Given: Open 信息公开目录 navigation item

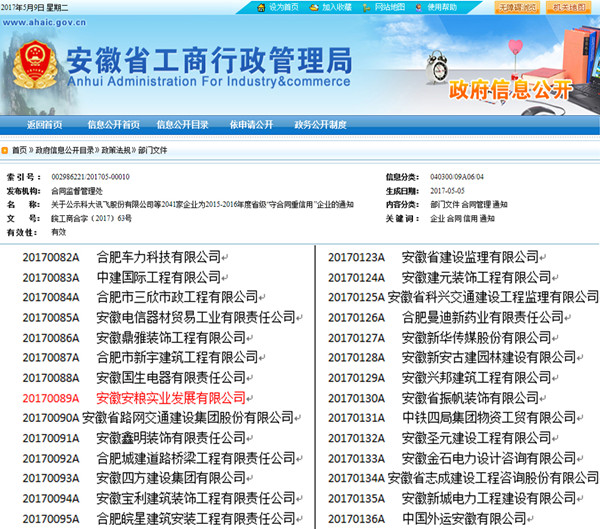Looking at the screenshot, I should 183,125.
